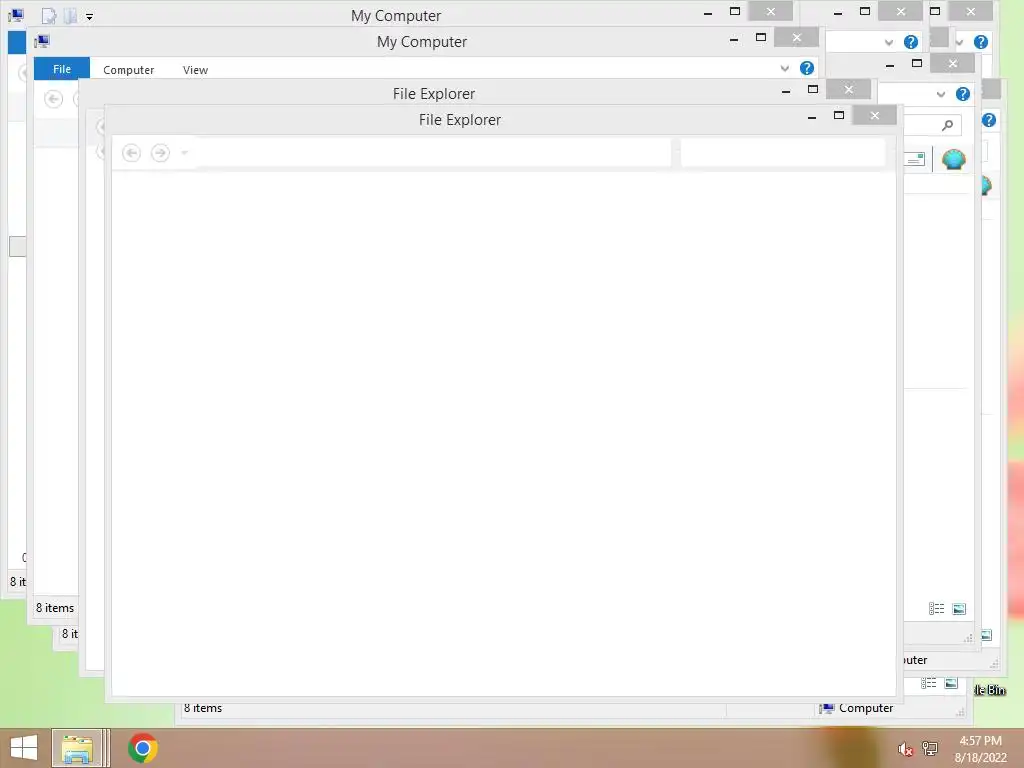Switch to the Computer ribbon tab
The height and width of the screenshot is (768, 1024).
pyautogui.click(x=129, y=70)
